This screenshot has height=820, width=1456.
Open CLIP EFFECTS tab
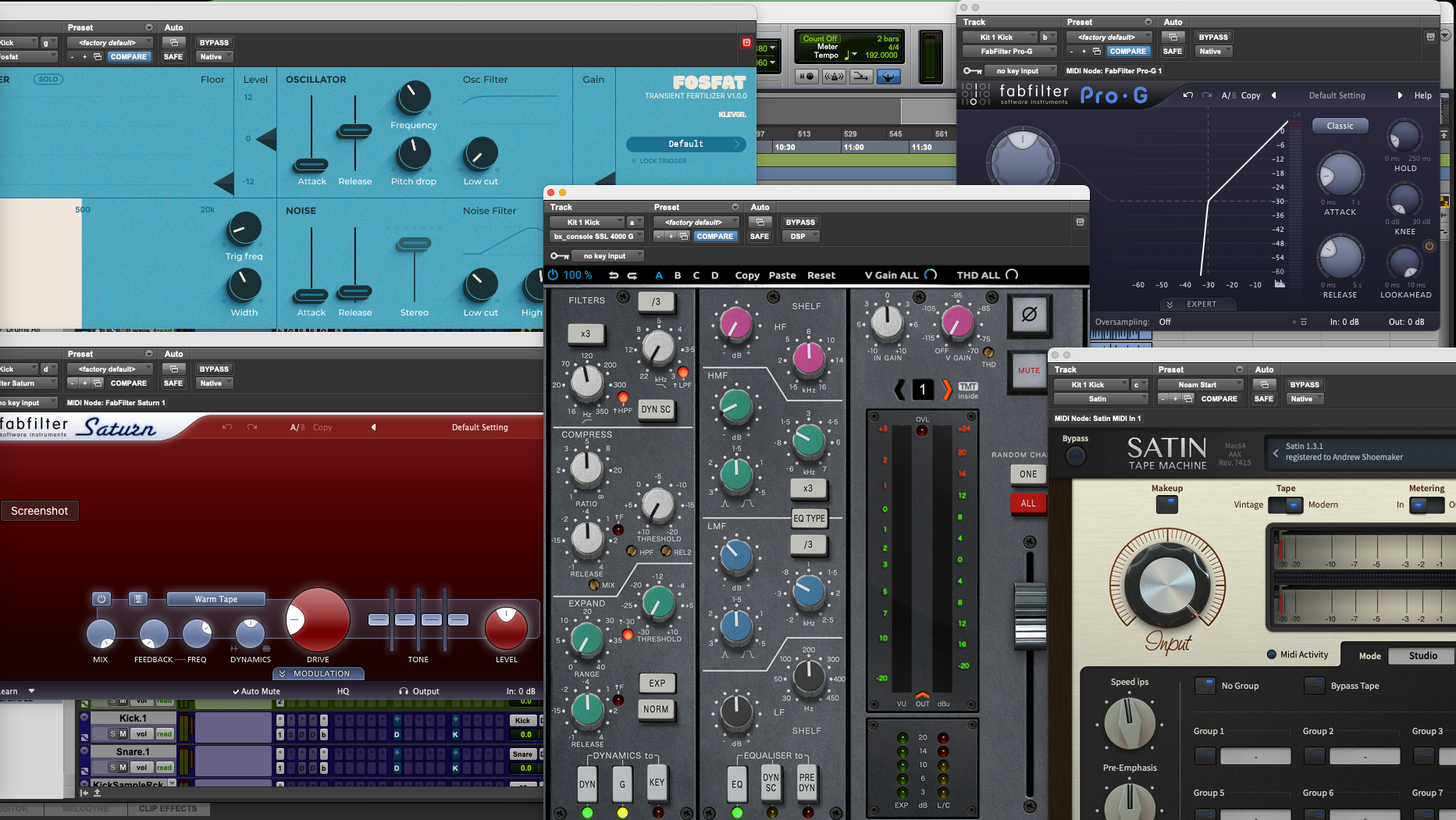point(168,809)
